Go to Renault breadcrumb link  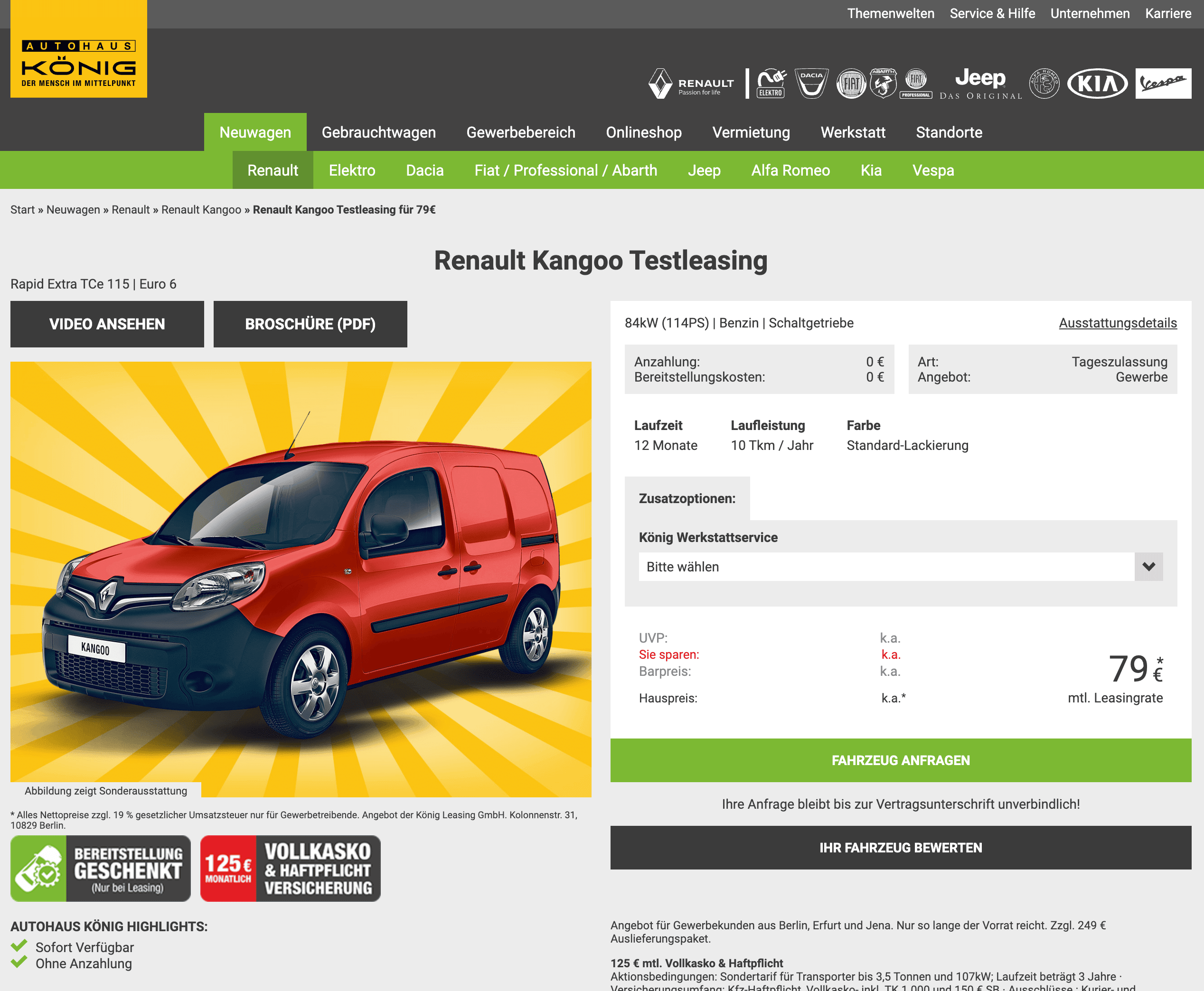coord(131,209)
